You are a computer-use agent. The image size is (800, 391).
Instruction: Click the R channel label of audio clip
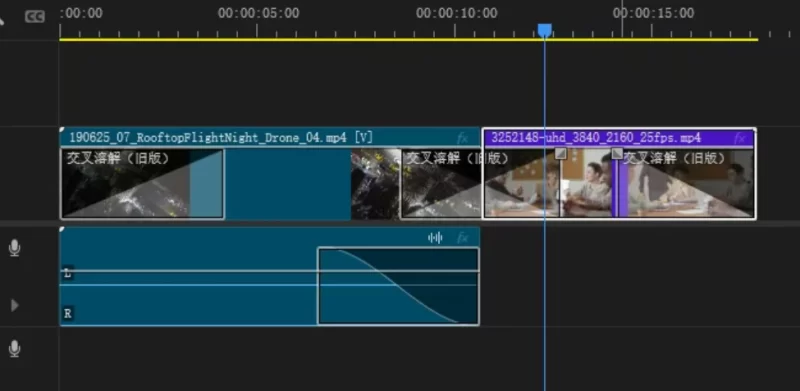click(x=67, y=313)
